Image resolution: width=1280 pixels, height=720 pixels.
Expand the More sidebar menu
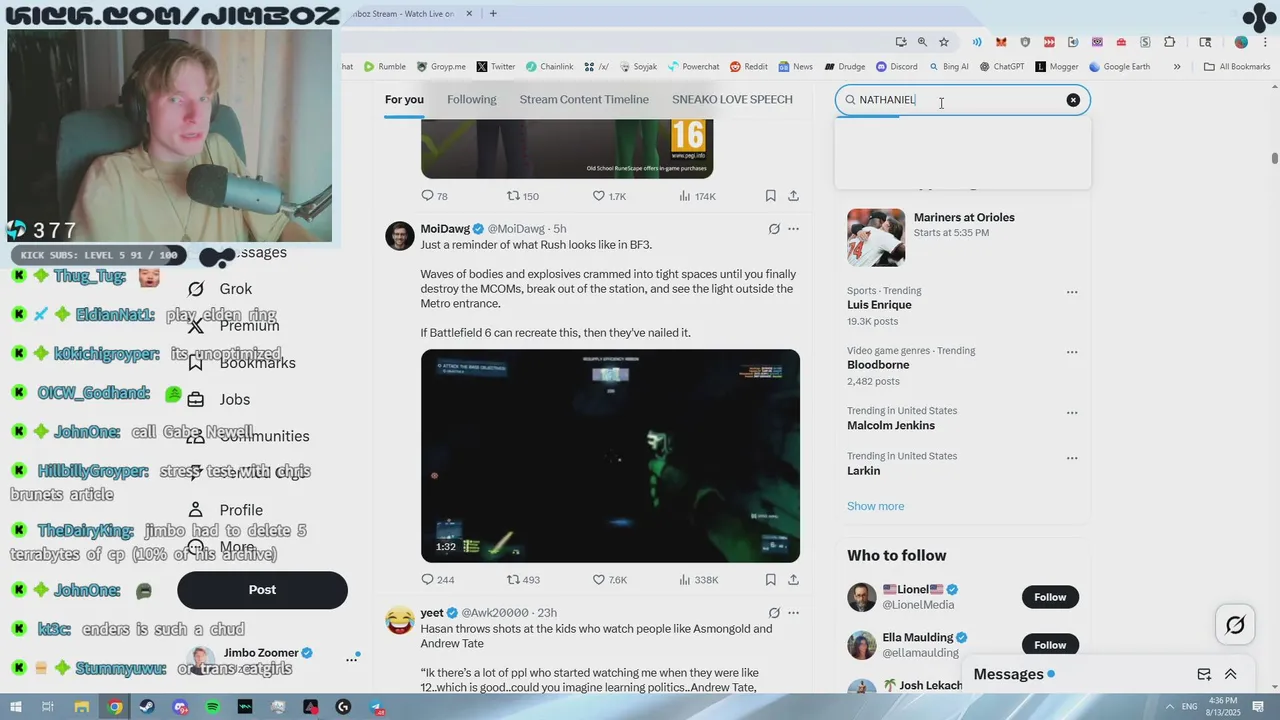(x=221, y=547)
